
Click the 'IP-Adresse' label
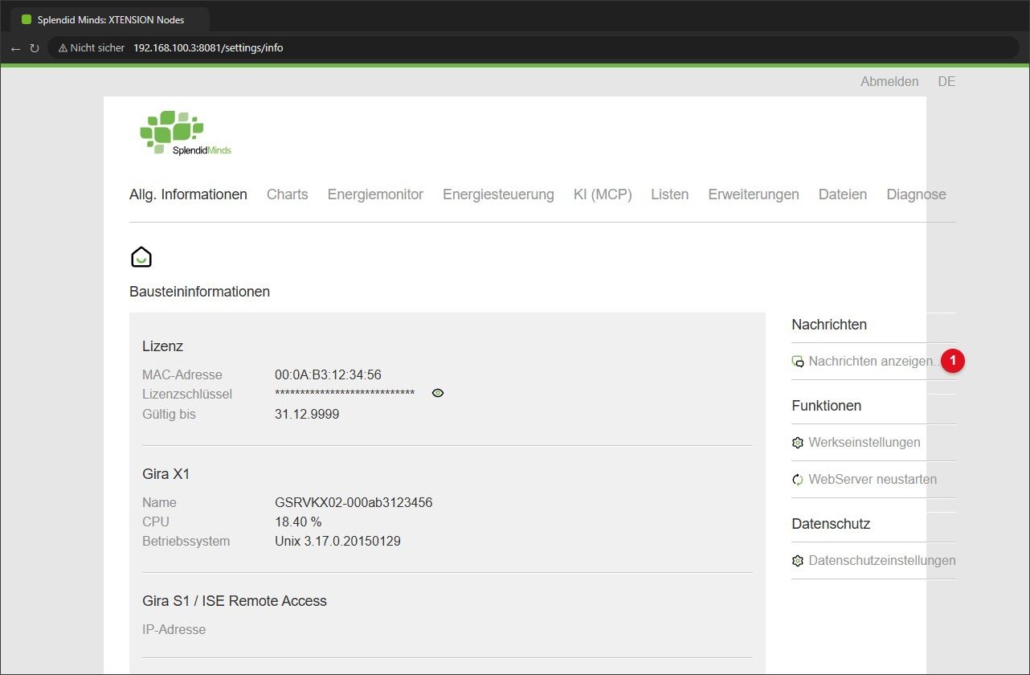(173, 630)
